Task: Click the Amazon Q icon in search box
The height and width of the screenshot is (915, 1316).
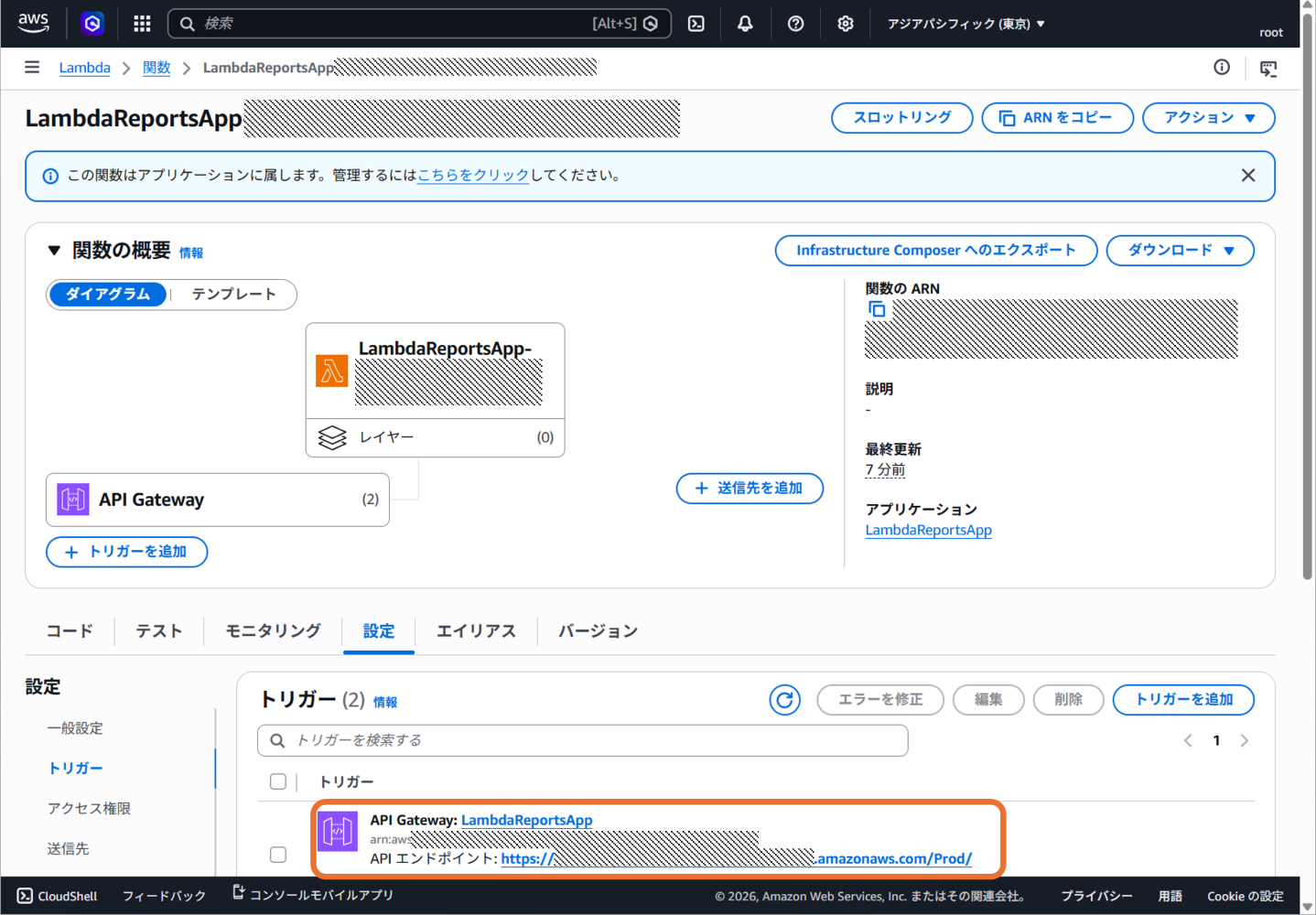Action: pos(651,24)
